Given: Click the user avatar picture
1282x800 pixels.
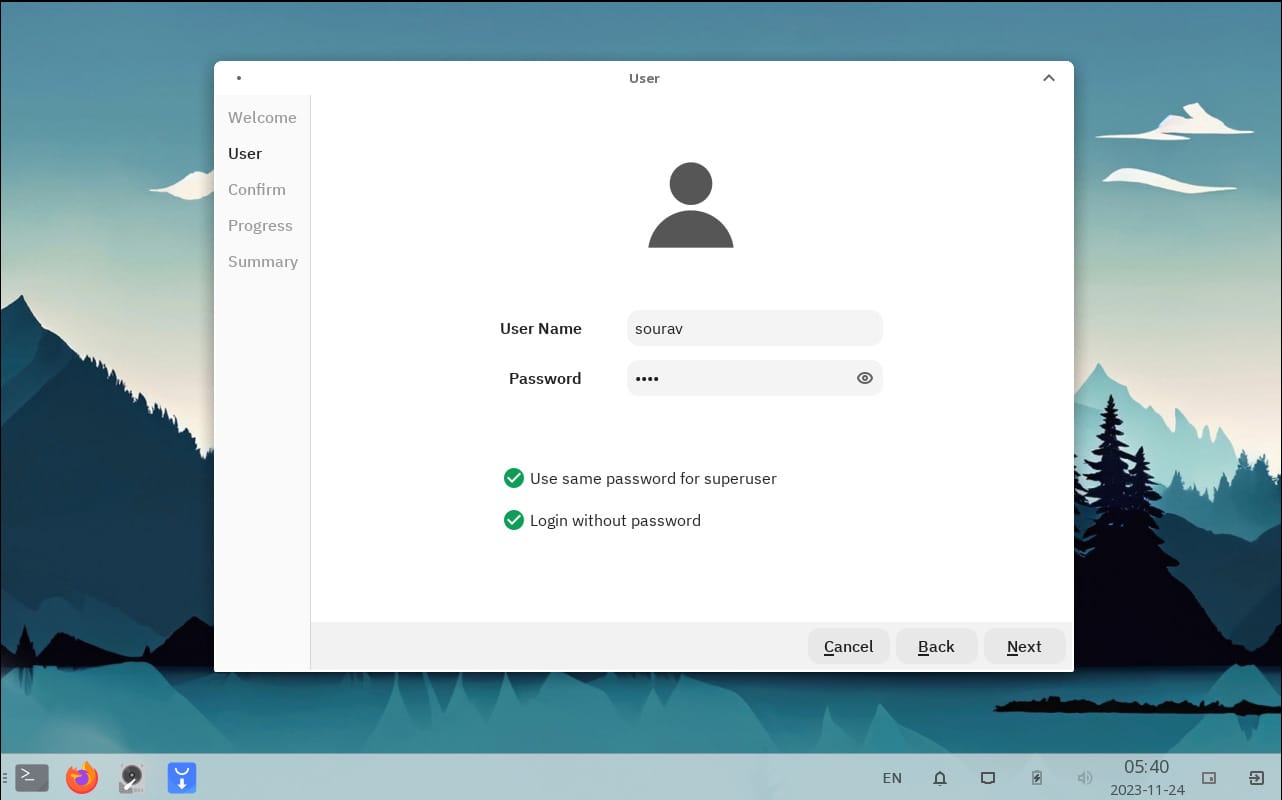Looking at the screenshot, I should tap(691, 206).
